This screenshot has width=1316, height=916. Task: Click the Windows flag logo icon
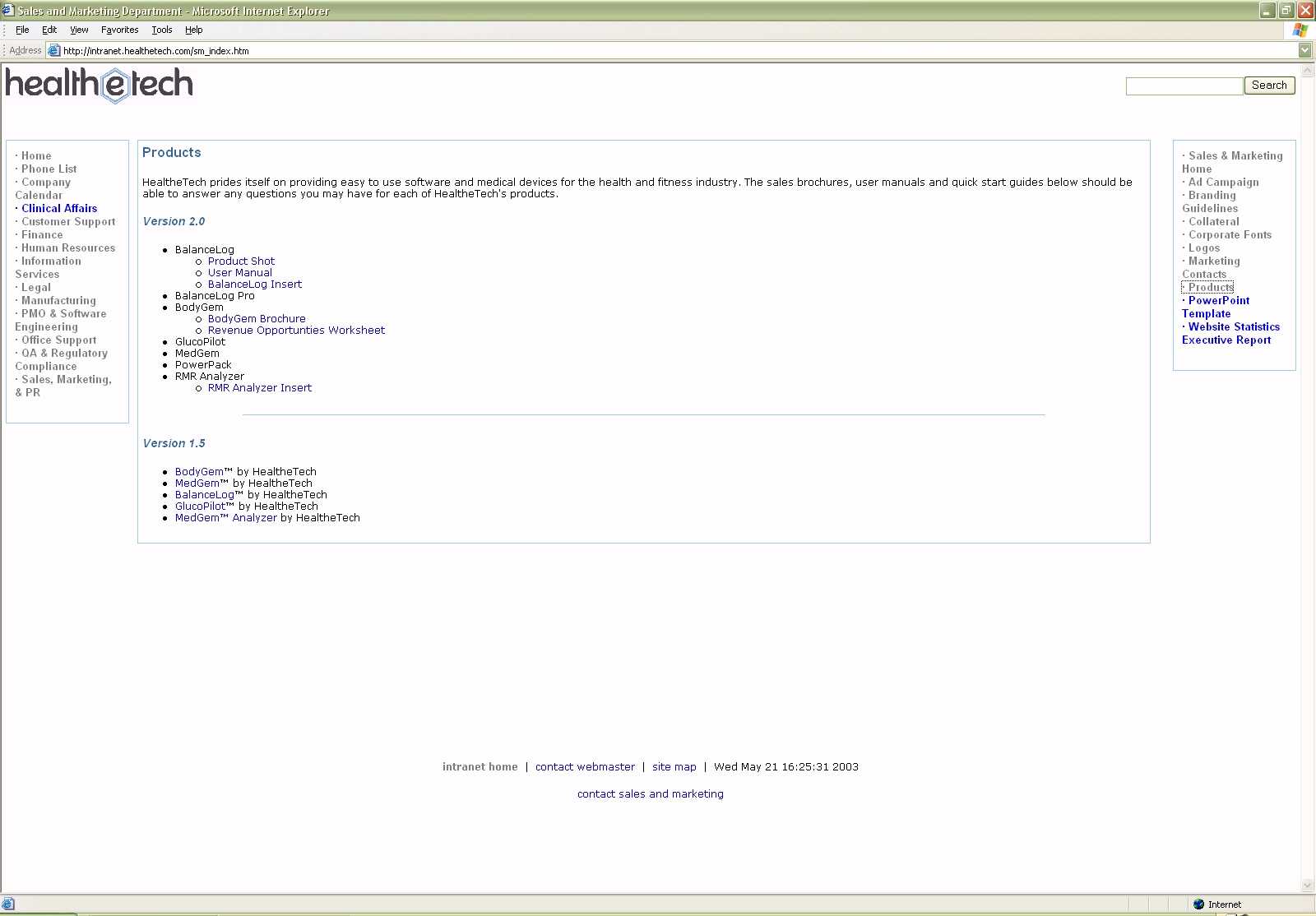click(1300, 30)
